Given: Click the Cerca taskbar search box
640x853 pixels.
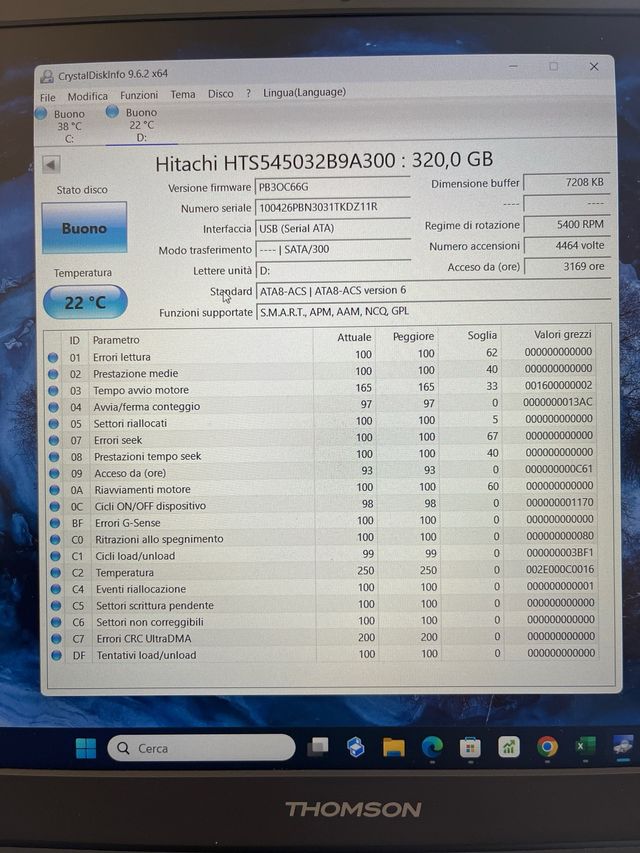Looking at the screenshot, I should (x=201, y=748).
